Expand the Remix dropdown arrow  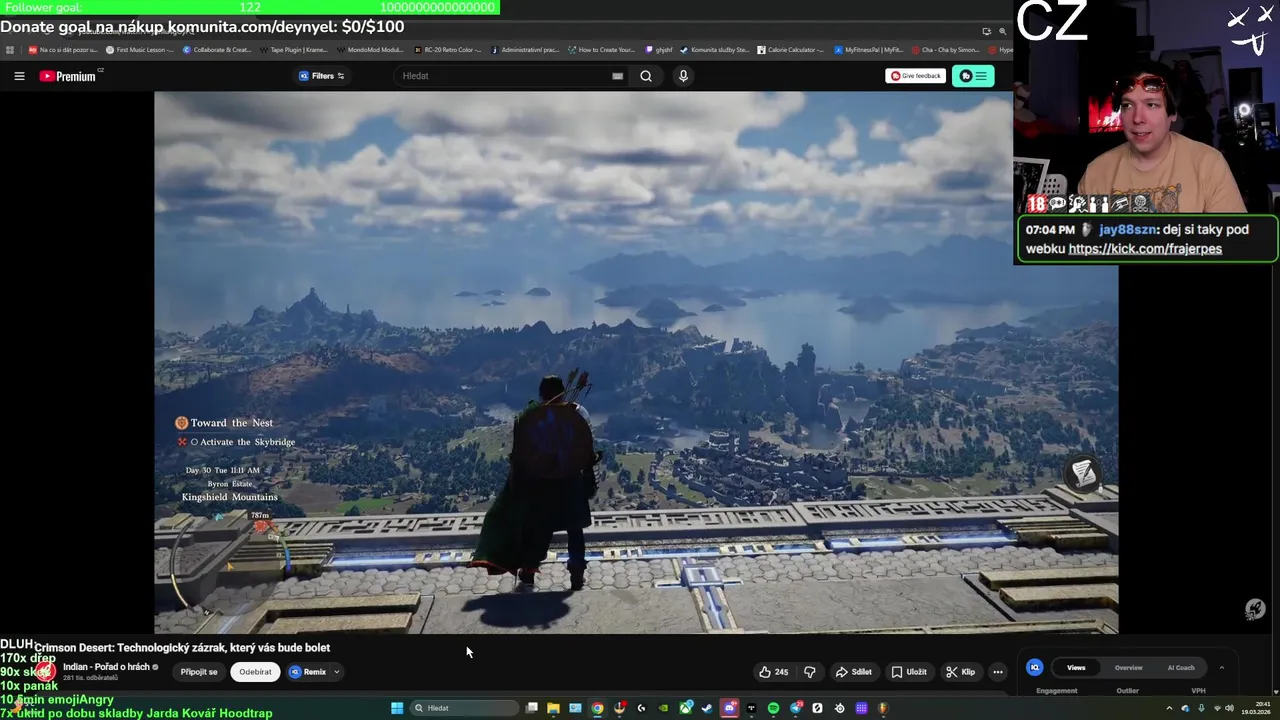(x=337, y=672)
